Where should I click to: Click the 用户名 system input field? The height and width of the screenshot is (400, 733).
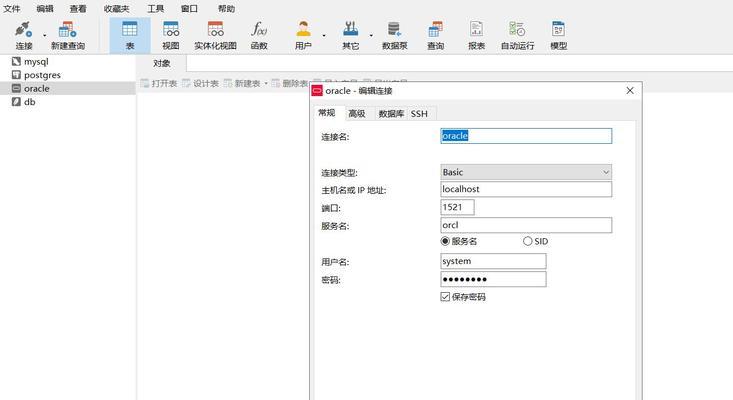[x=493, y=261]
